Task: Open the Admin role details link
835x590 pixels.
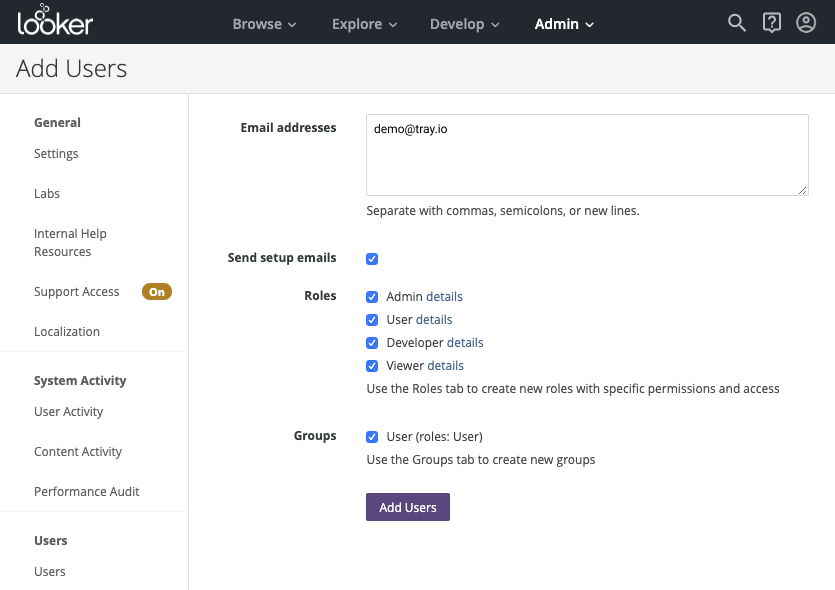Action: [x=446, y=296]
